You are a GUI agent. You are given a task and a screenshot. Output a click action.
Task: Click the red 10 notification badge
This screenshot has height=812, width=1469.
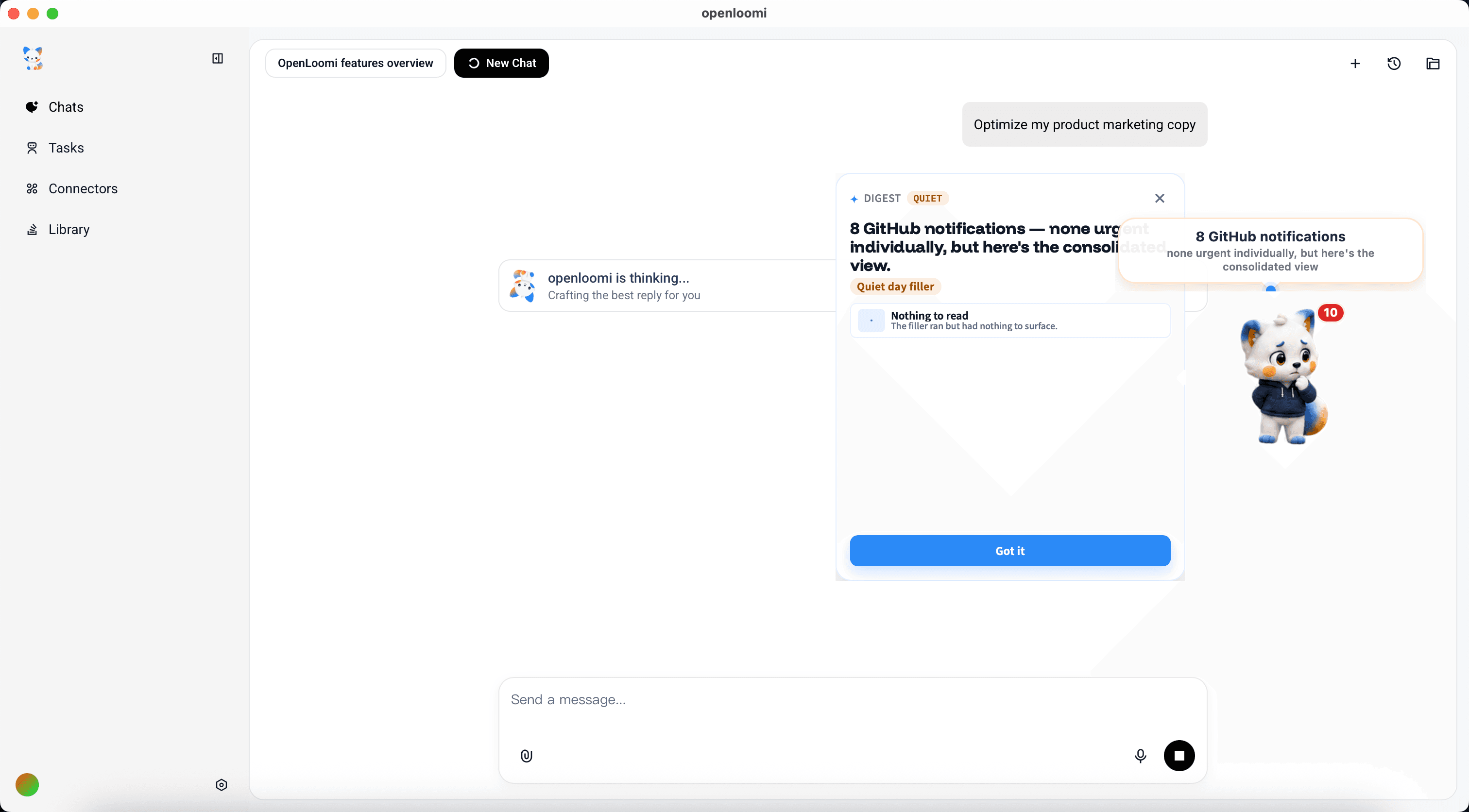tap(1331, 312)
